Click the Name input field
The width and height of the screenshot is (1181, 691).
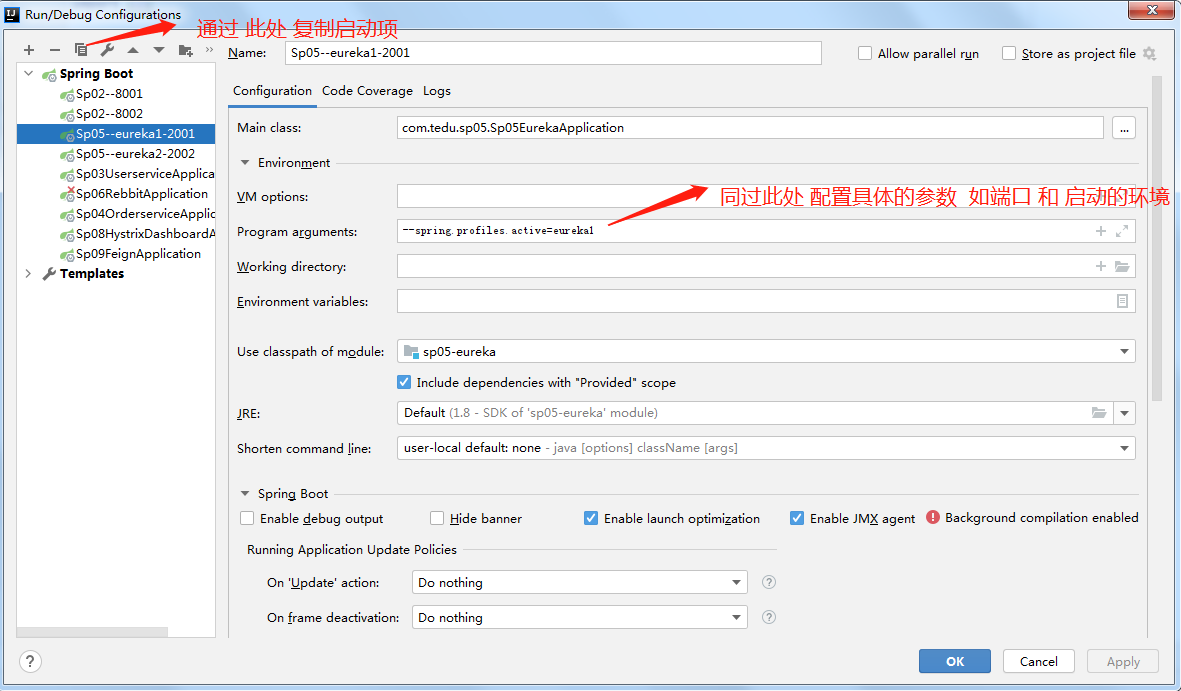pyautogui.click(x=553, y=53)
